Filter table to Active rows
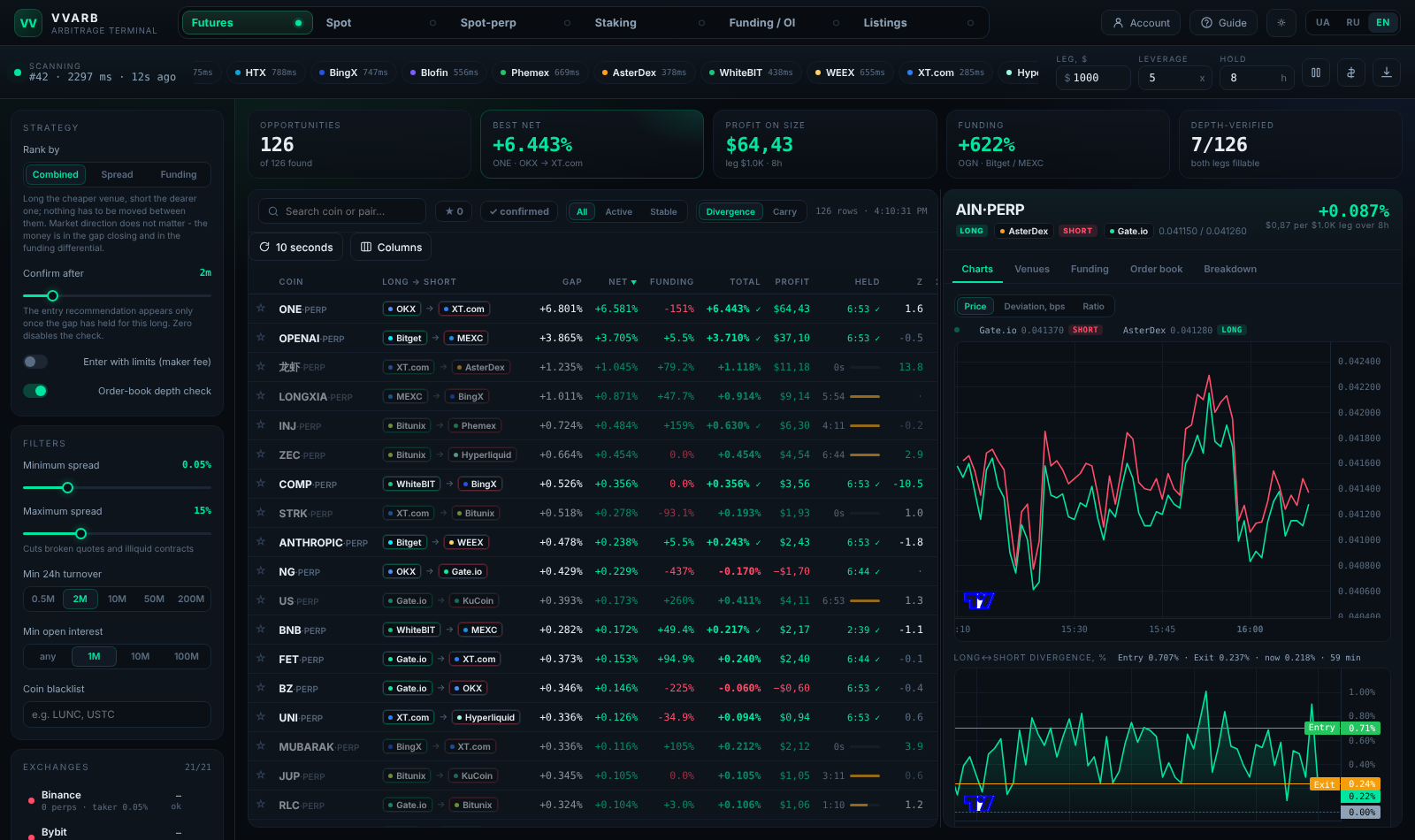This screenshot has height=840, width=1415. point(618,211)
